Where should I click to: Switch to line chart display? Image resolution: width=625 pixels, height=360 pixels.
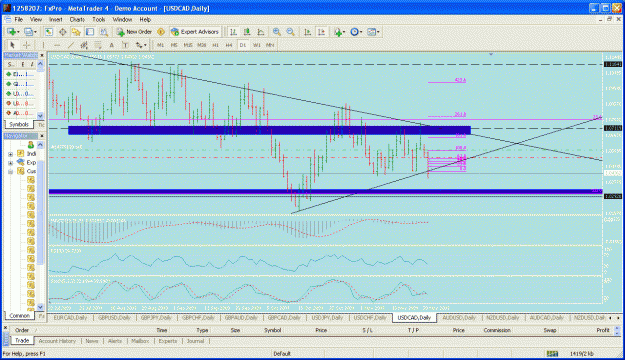point(261,32)
